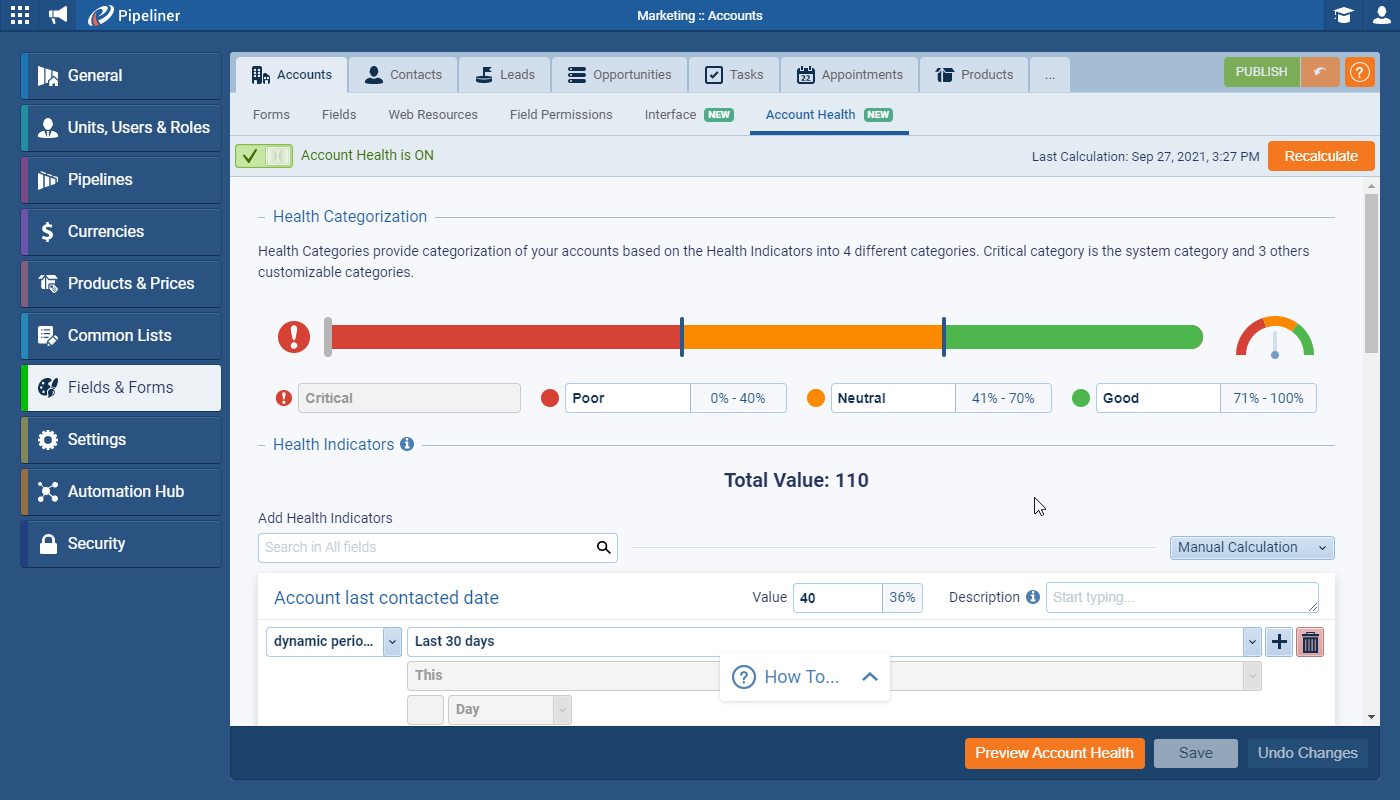The height and width of the screenshot is (800, 1400).
Task: Click the user profile icon
Action: click(x=1381, y=15)
